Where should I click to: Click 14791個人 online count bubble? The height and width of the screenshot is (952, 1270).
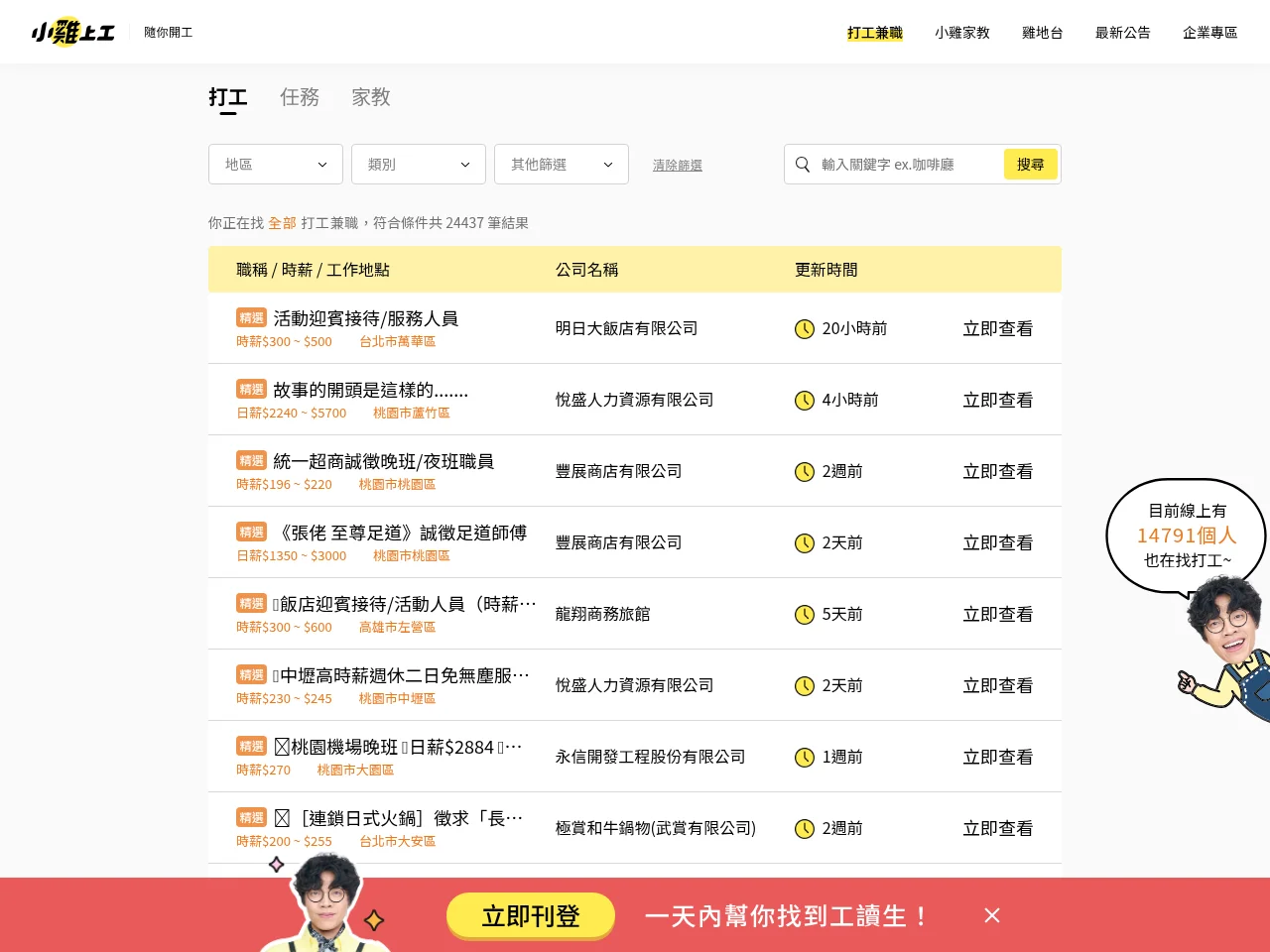[1187, 535]
